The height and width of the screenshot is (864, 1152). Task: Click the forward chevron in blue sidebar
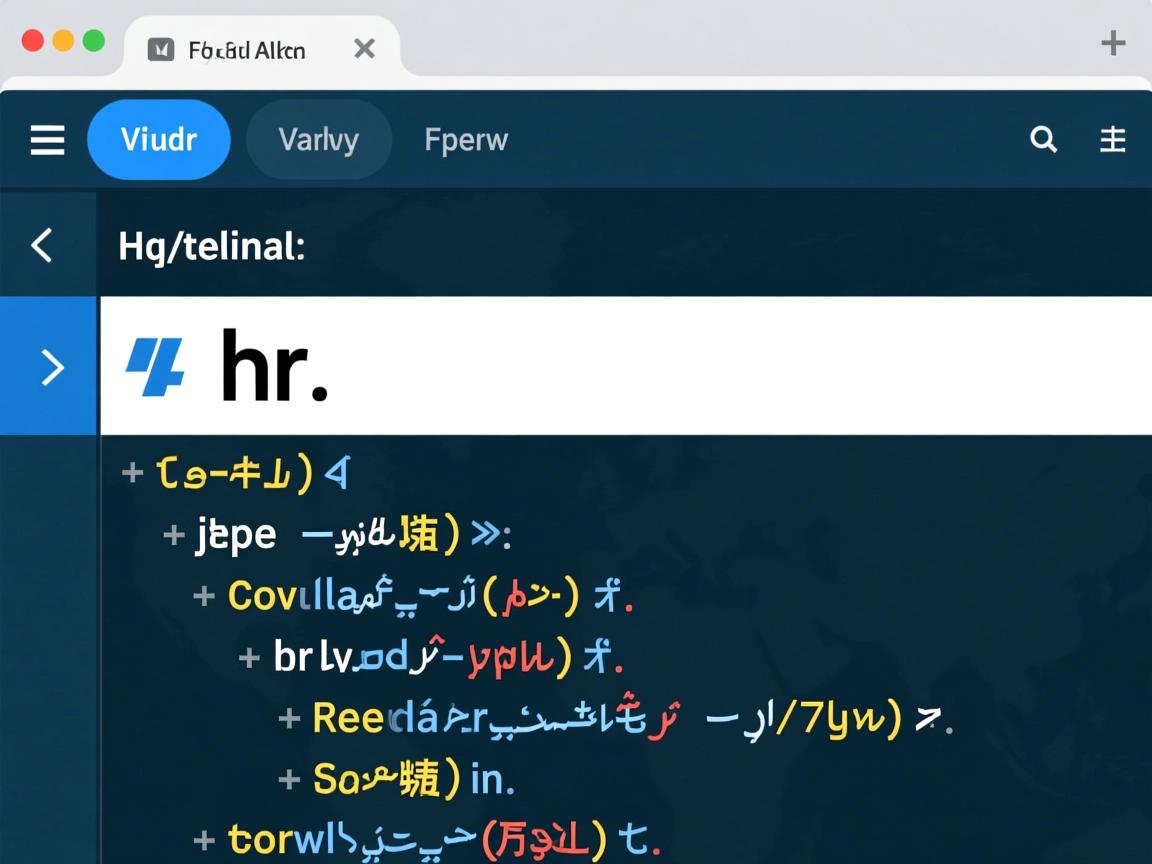(x=51, y=368)
